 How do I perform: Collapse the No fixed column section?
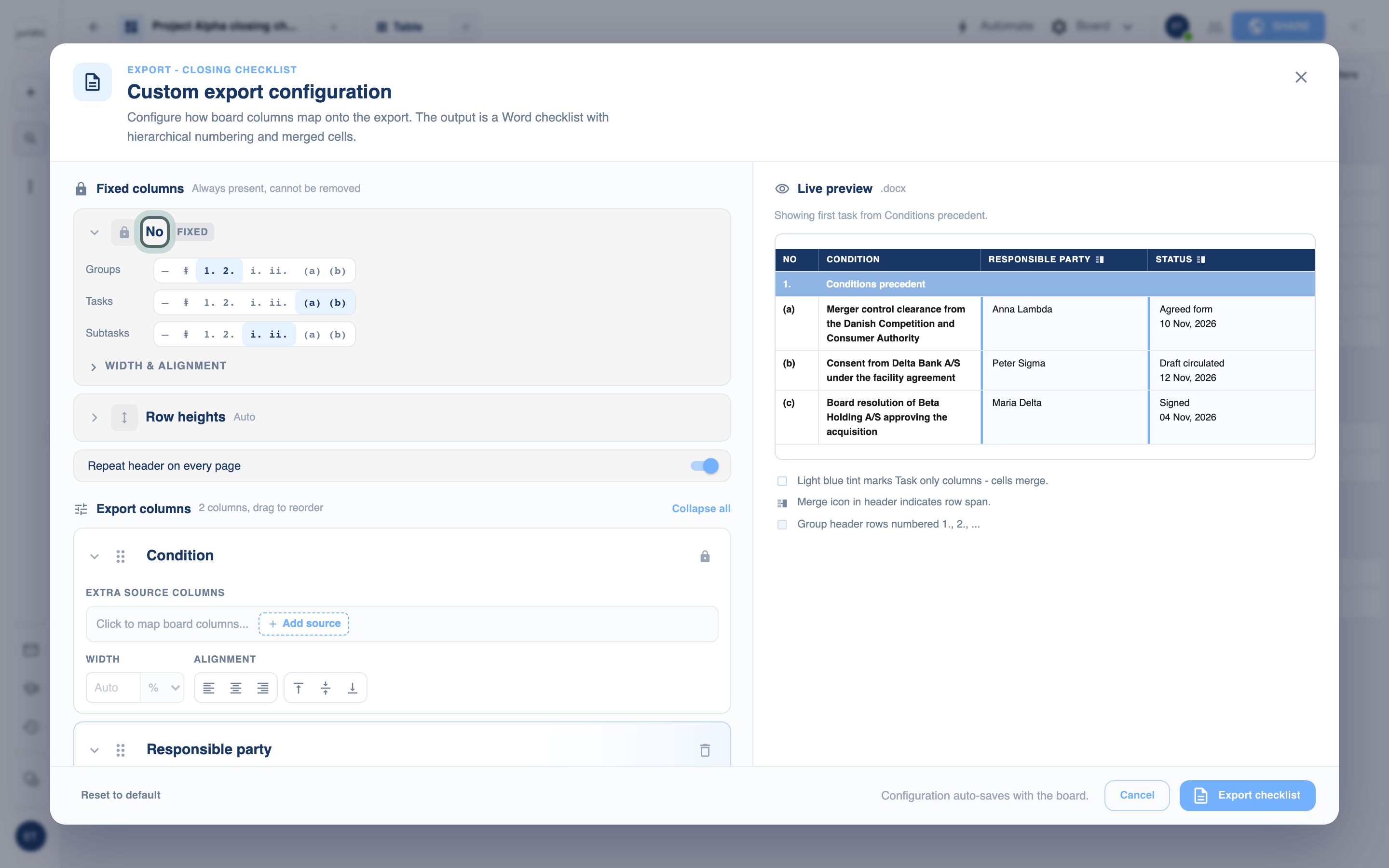pyautogui.click(x=95, y=232)
